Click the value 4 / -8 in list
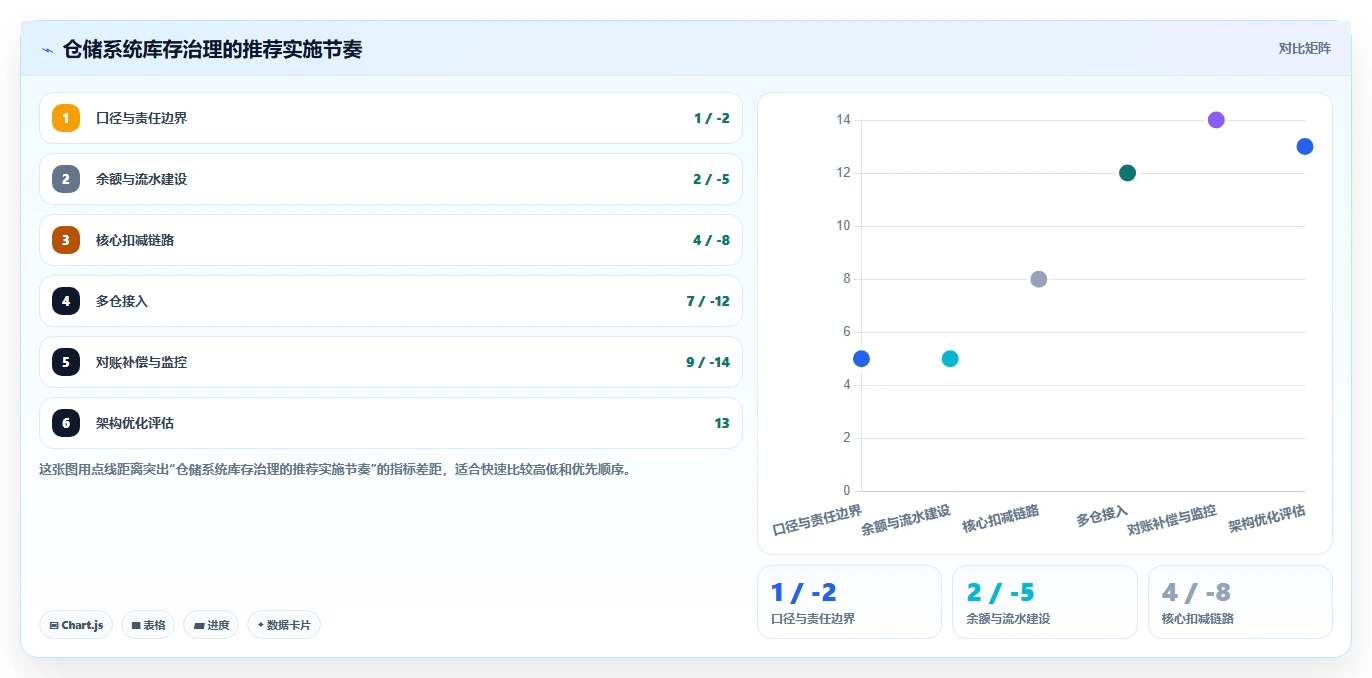Screen dimensions: 1372x678 coord(711,240)
